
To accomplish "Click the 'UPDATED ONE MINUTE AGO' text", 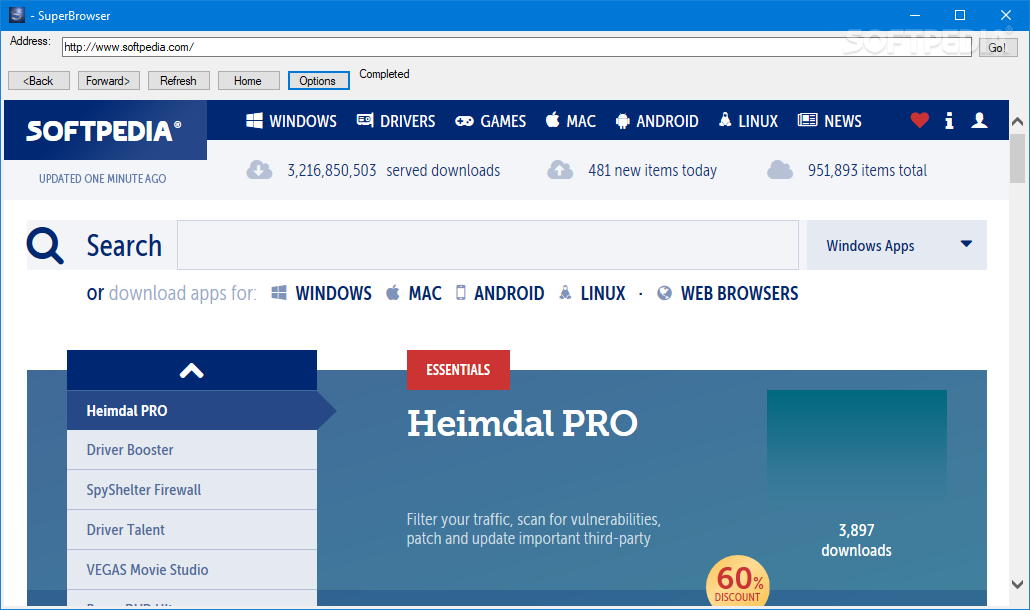I will tap(102, 179).
